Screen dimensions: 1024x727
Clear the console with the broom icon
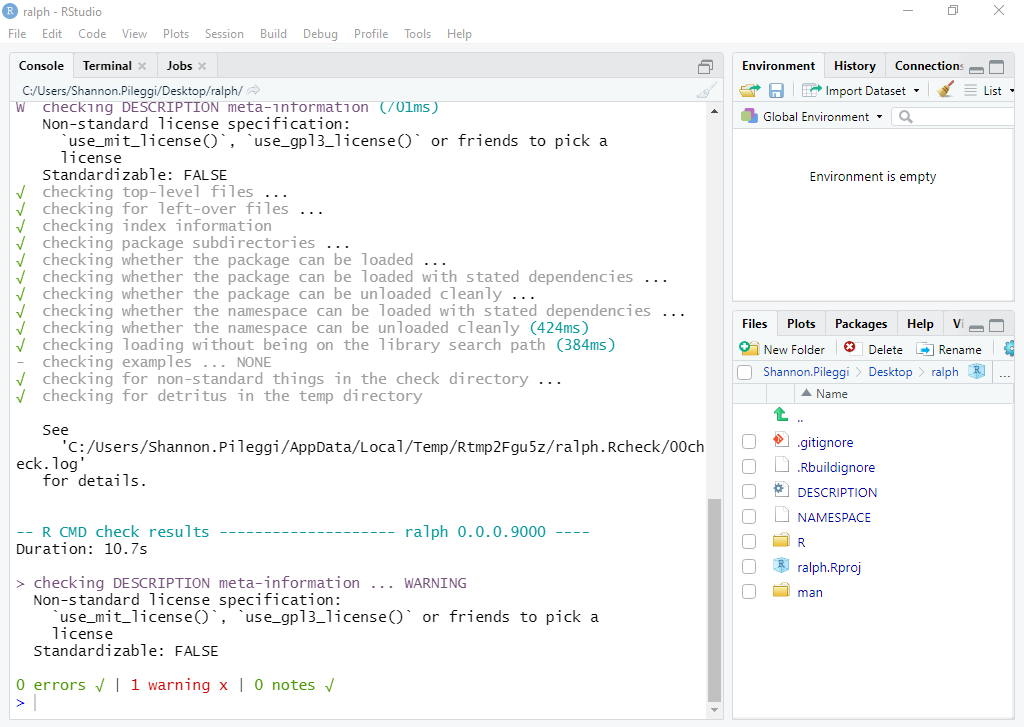(x=706, y=90)
